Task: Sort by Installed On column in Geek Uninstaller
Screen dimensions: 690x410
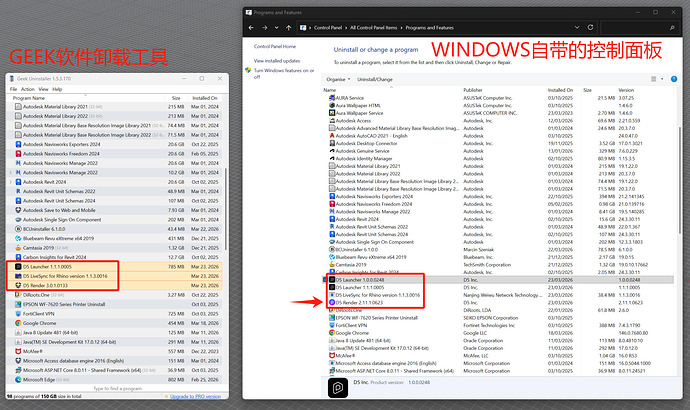Action: (205, 98)
